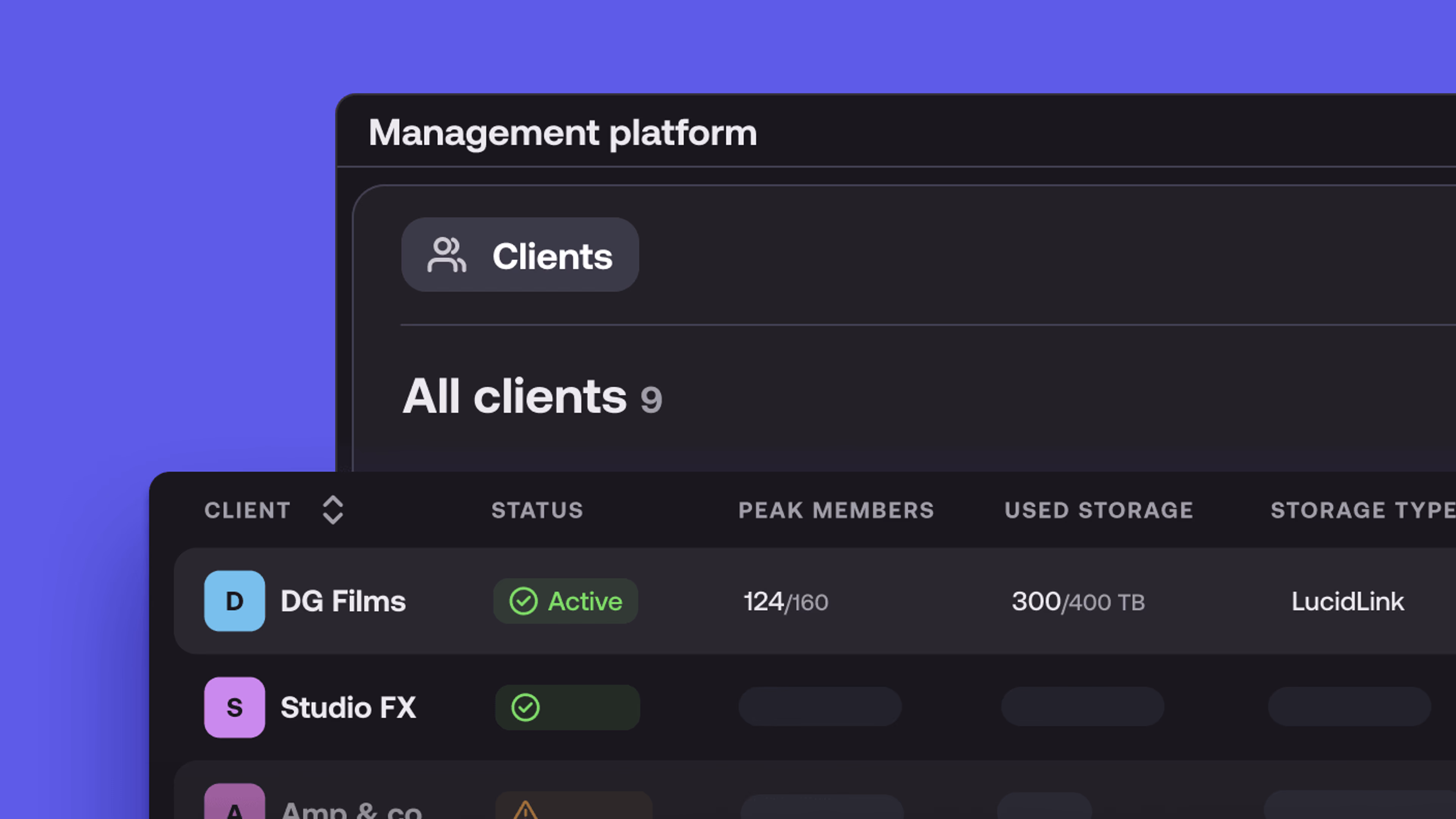This screenshot has width=1456, height=819.
Task: Click the Storage Type column header
Action: 1362,510
